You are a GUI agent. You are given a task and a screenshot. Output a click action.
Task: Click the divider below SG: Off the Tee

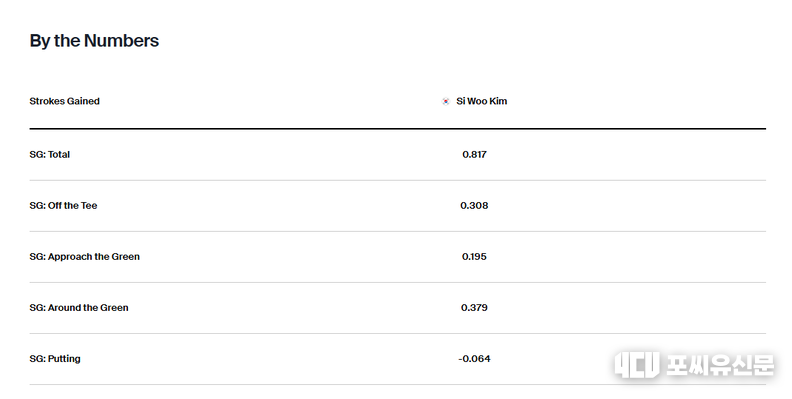pos(398,231)
